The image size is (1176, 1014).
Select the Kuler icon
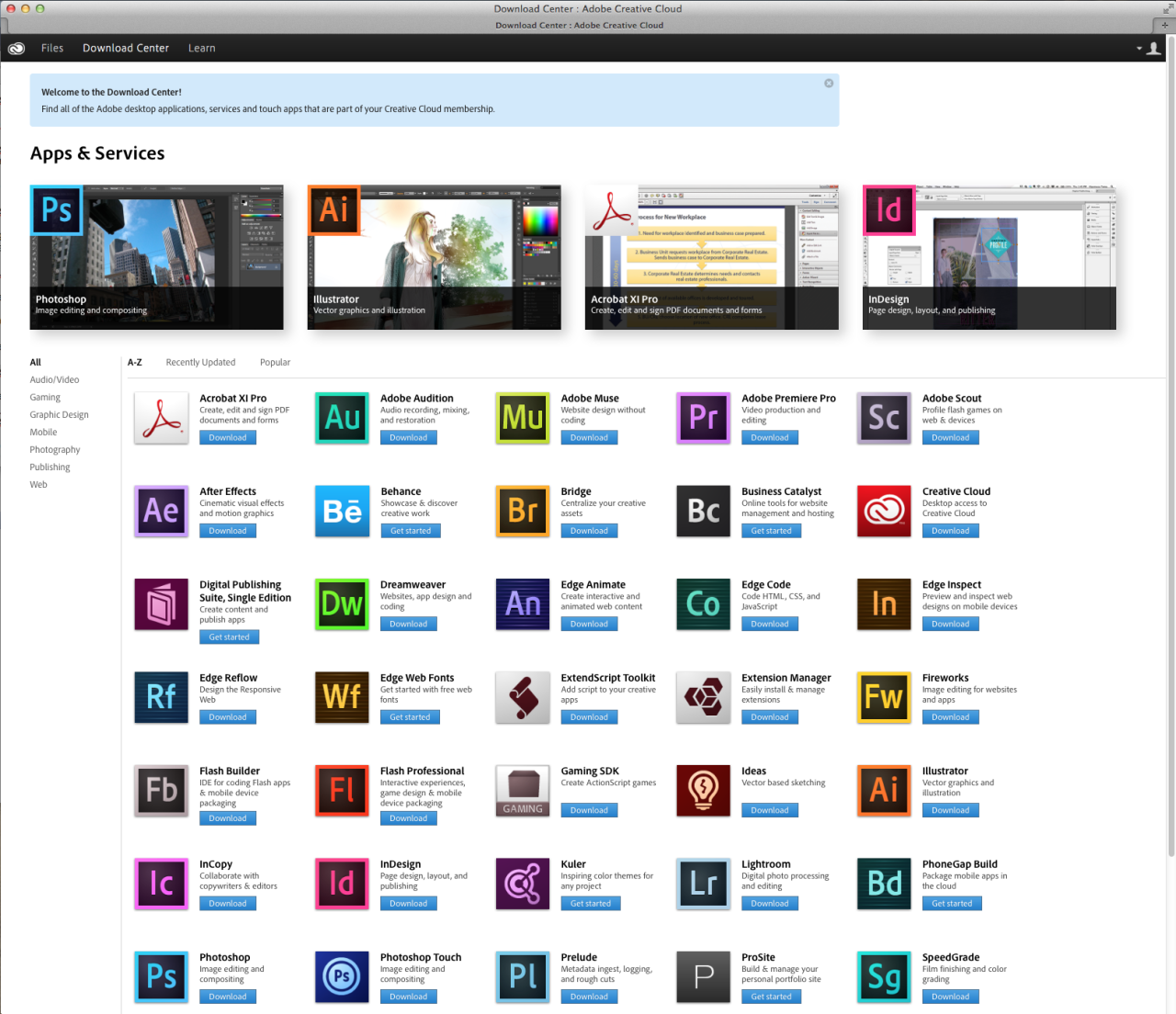tap(522, 884)
